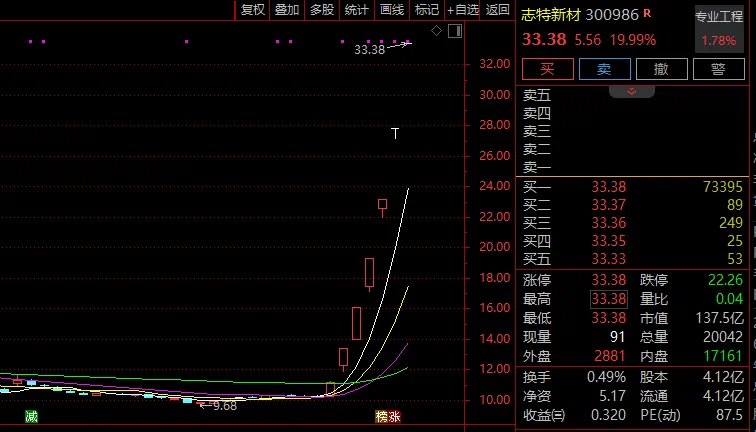The height and width of the screenshot is (432, 756).
Task: Click the 警 price alert button
Action: pyautogui.click(x=718, y=69)
